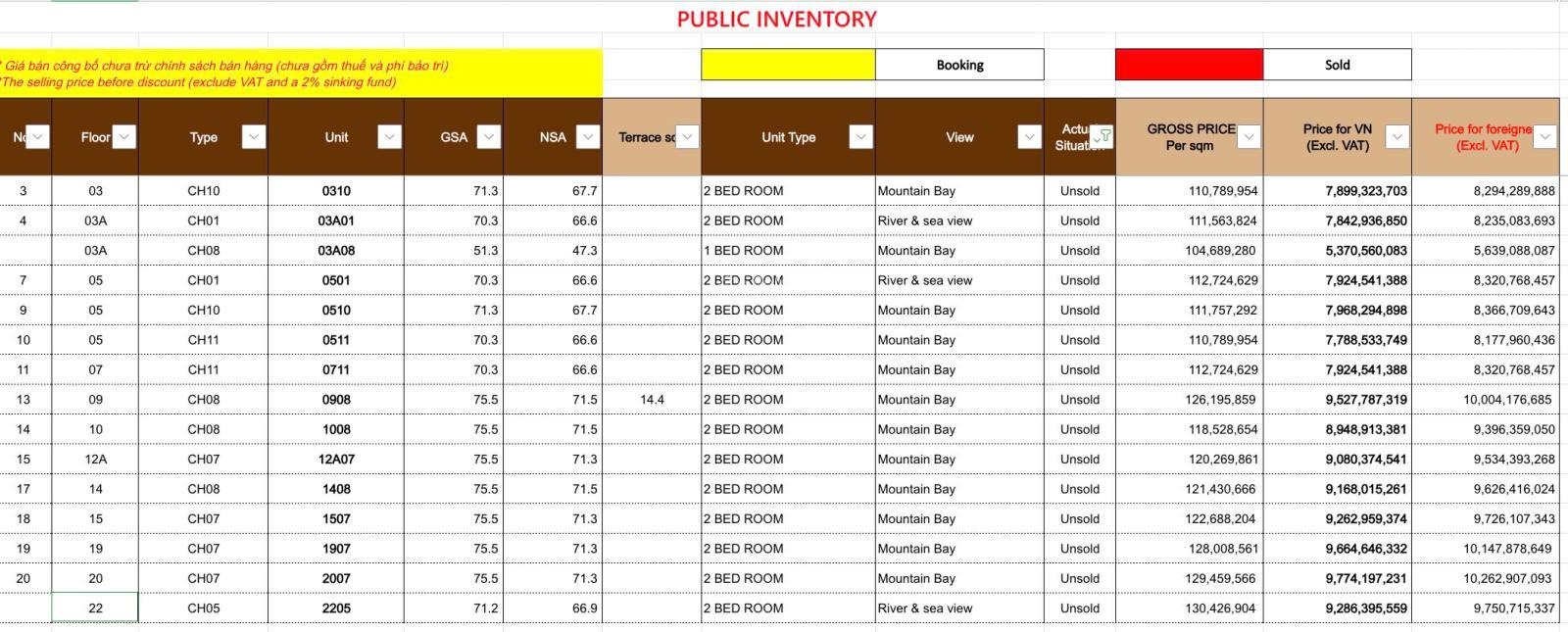Open the Unit Type column filter dropdown
The height and width of the screenshot is (632, 1568).
coord(860,137)
